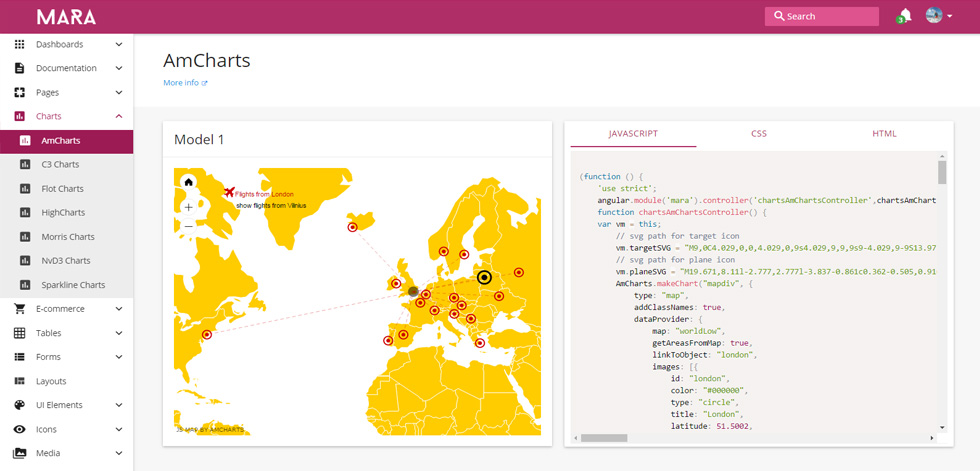
Task: Click the Lisbon target marker
Action: point(388,341)
